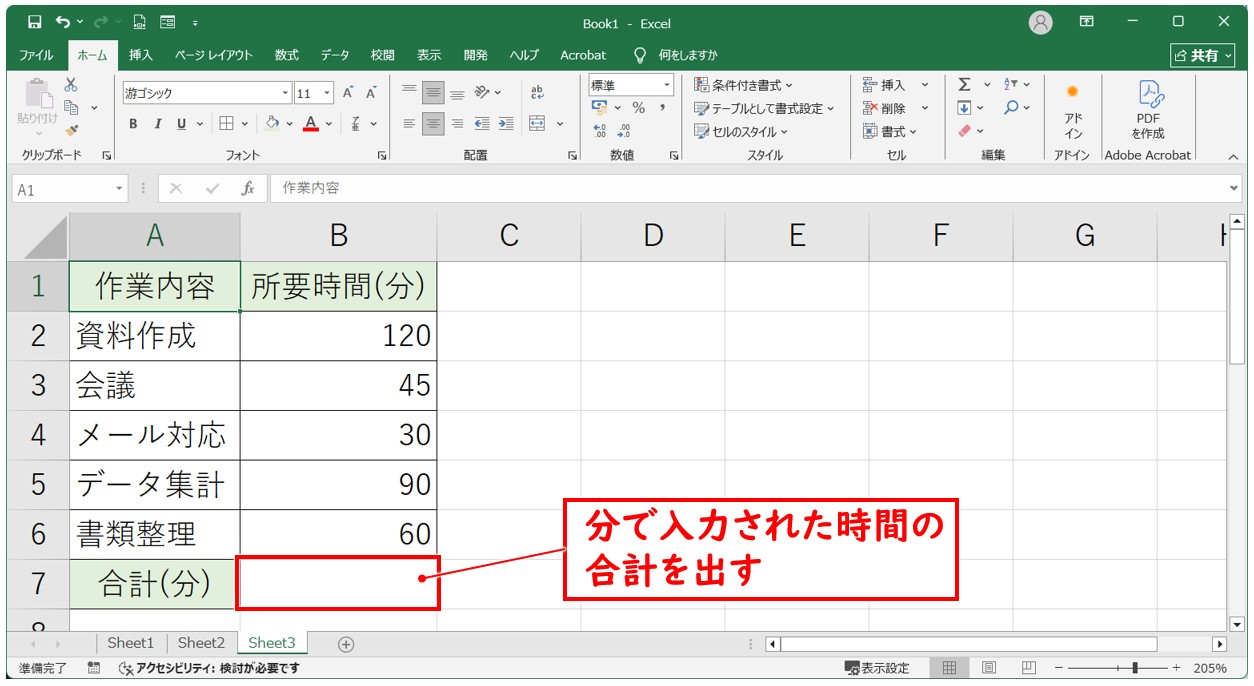The width and height of the screenshot is (1254, 686).
Task: Open the ファイル tab
Action: pos(37,55)
